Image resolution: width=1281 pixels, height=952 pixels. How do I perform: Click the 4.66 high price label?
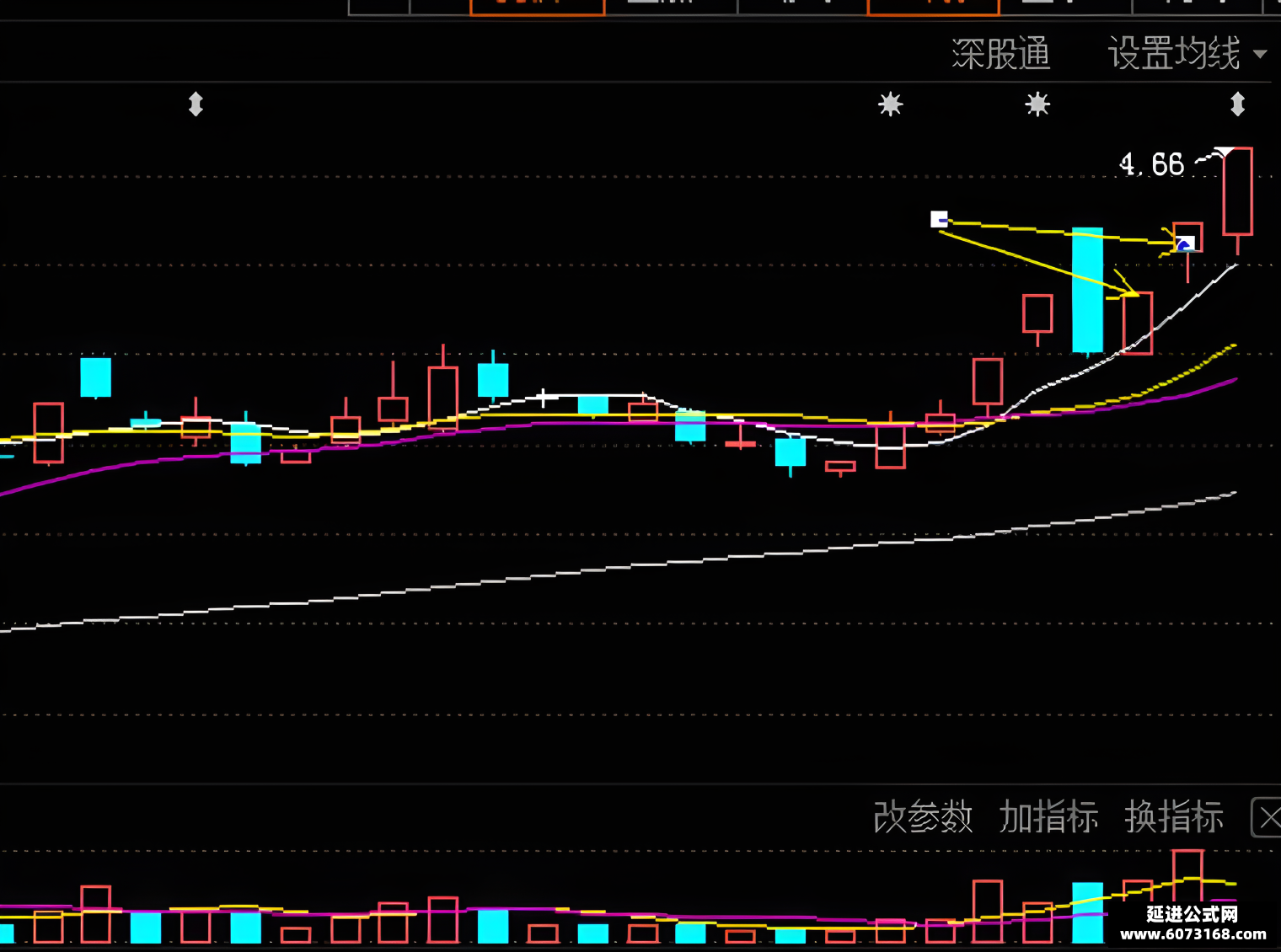[1151, 164]
